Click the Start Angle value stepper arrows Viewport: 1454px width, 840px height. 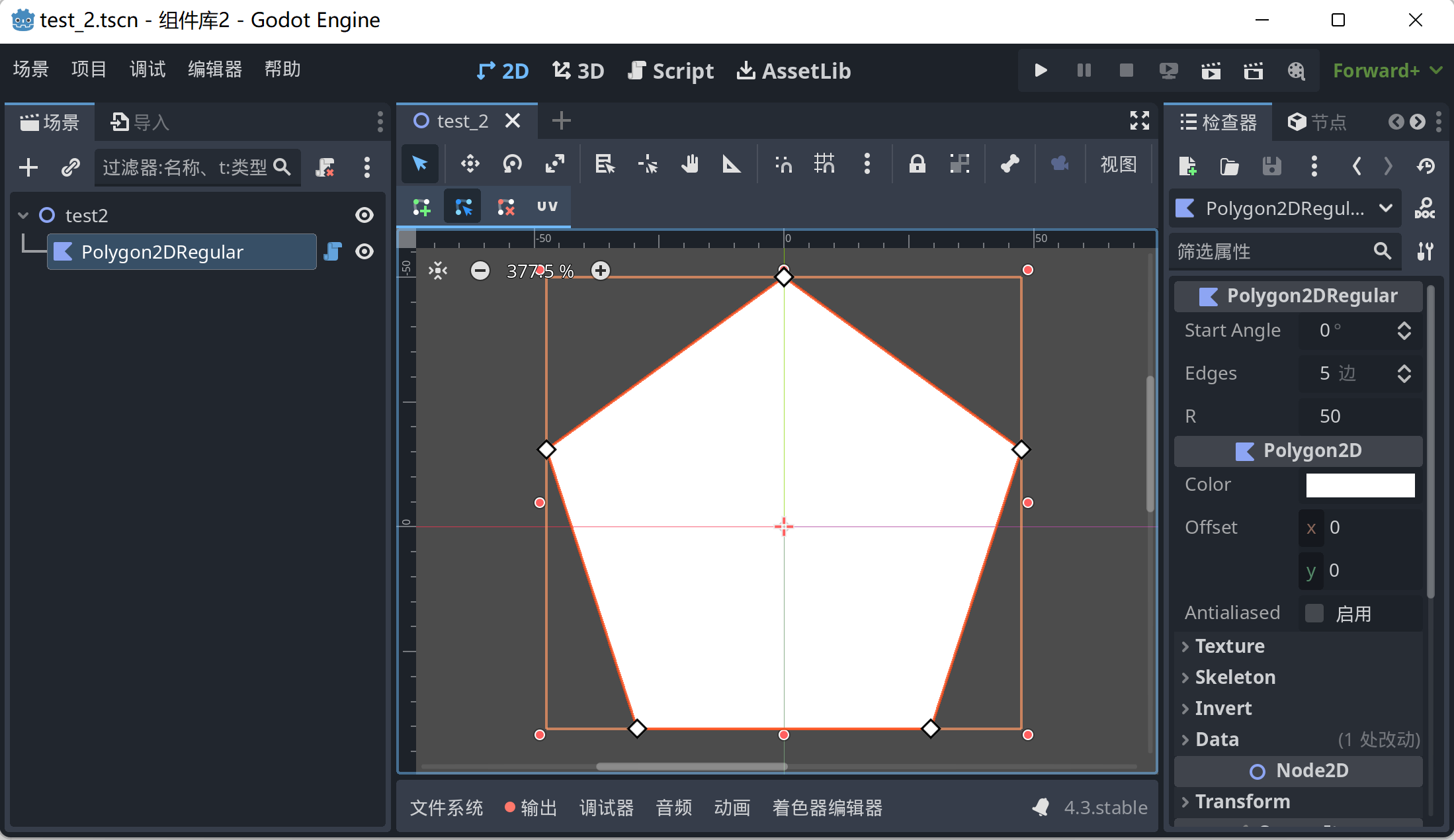pos(1404,330)
